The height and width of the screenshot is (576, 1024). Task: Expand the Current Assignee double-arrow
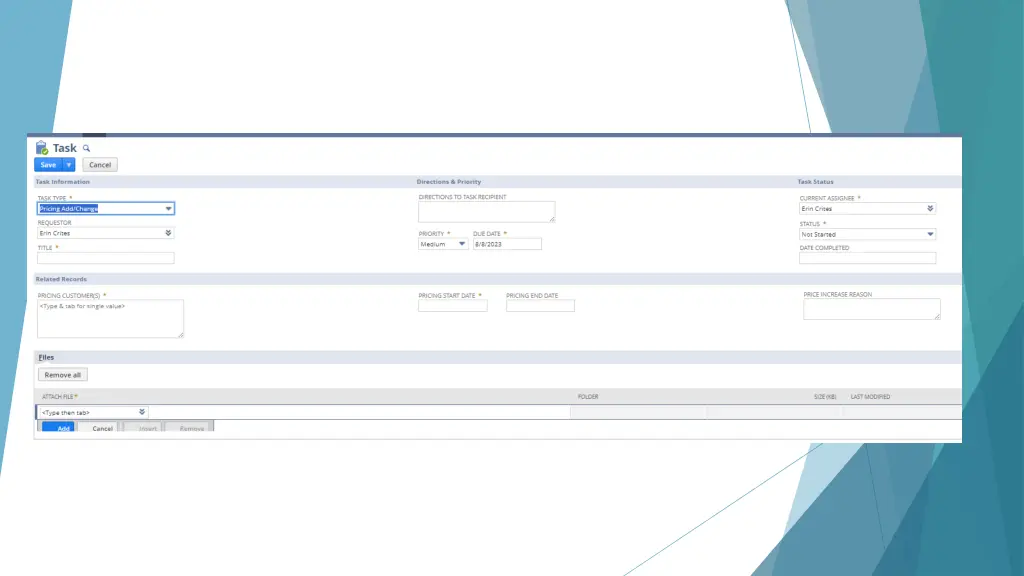point(930,209)
